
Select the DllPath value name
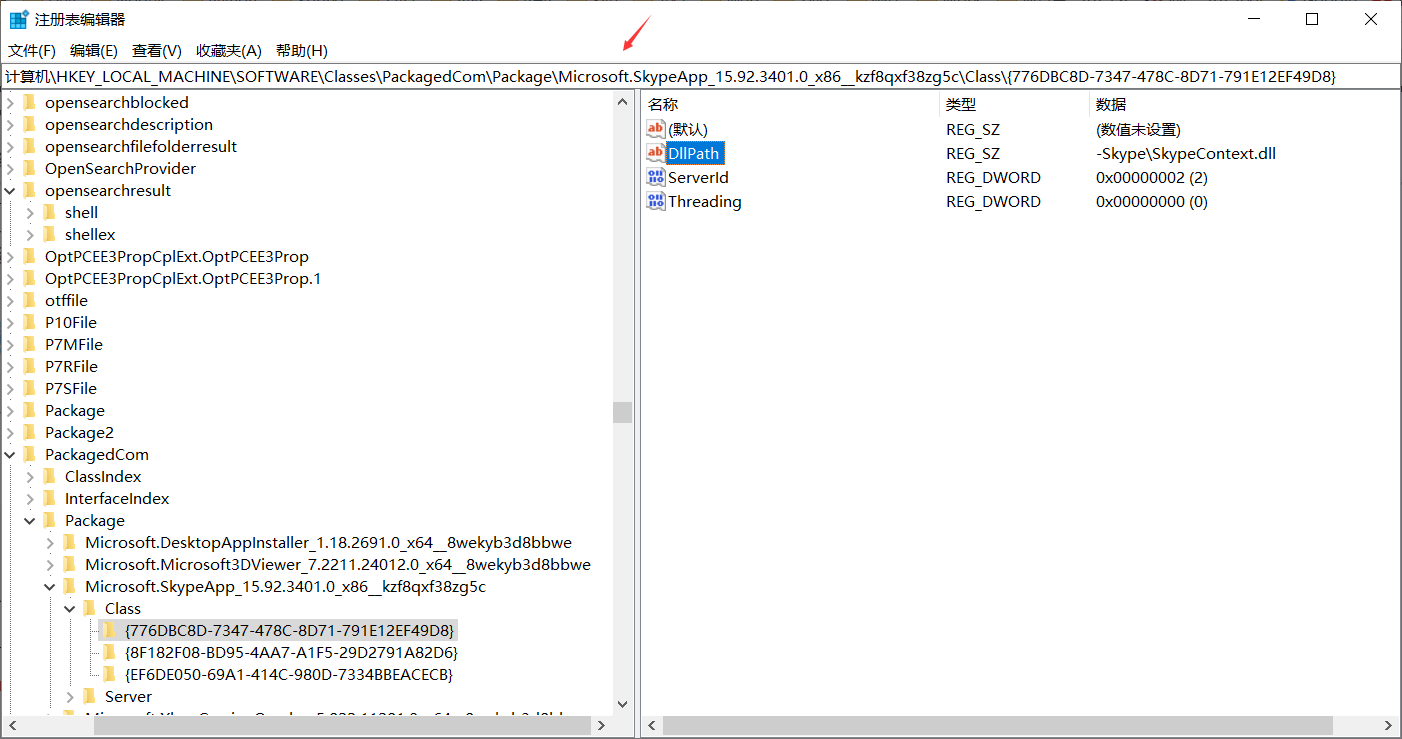click(694, 153)
